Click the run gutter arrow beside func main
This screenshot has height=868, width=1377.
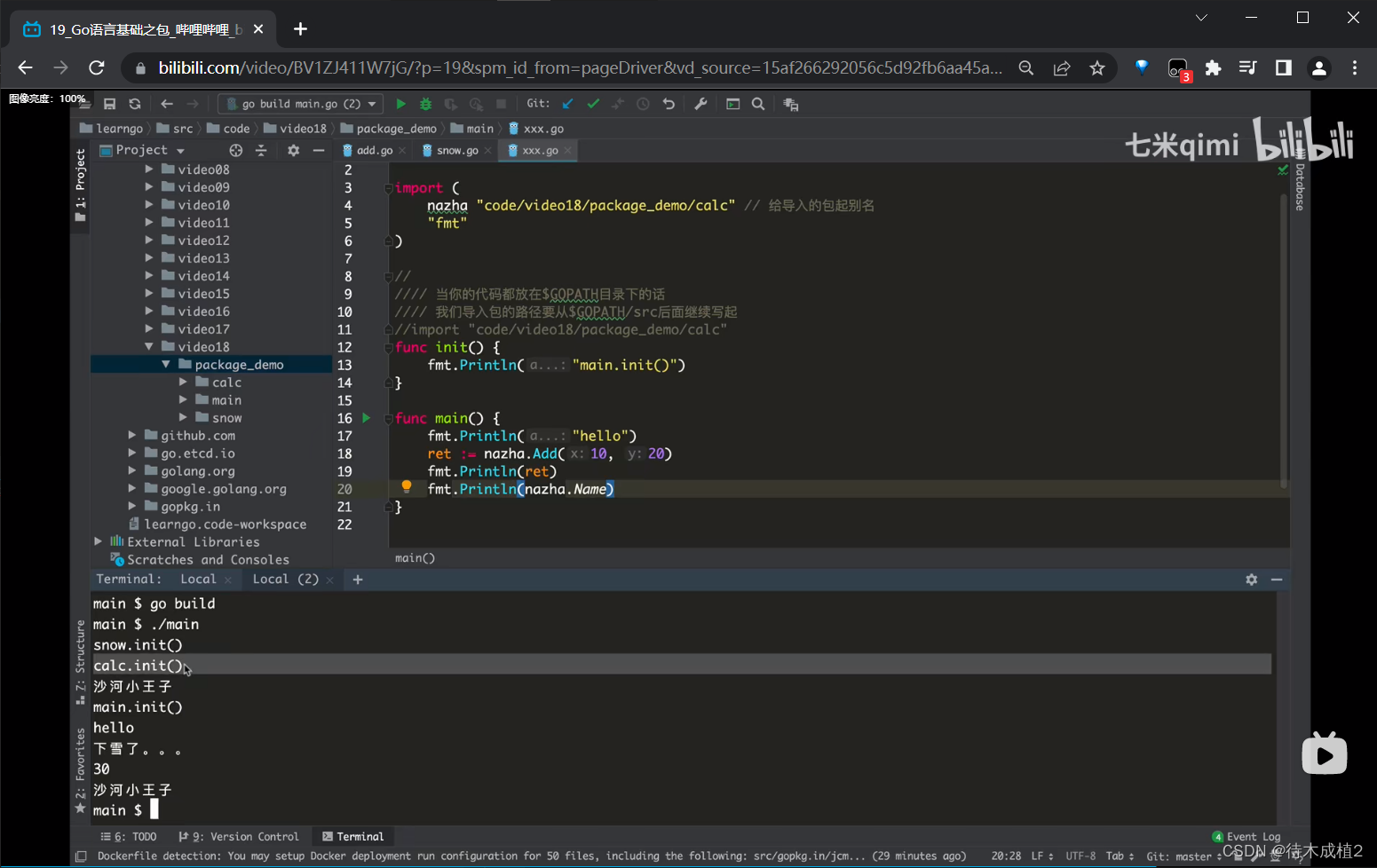point(366,418)
